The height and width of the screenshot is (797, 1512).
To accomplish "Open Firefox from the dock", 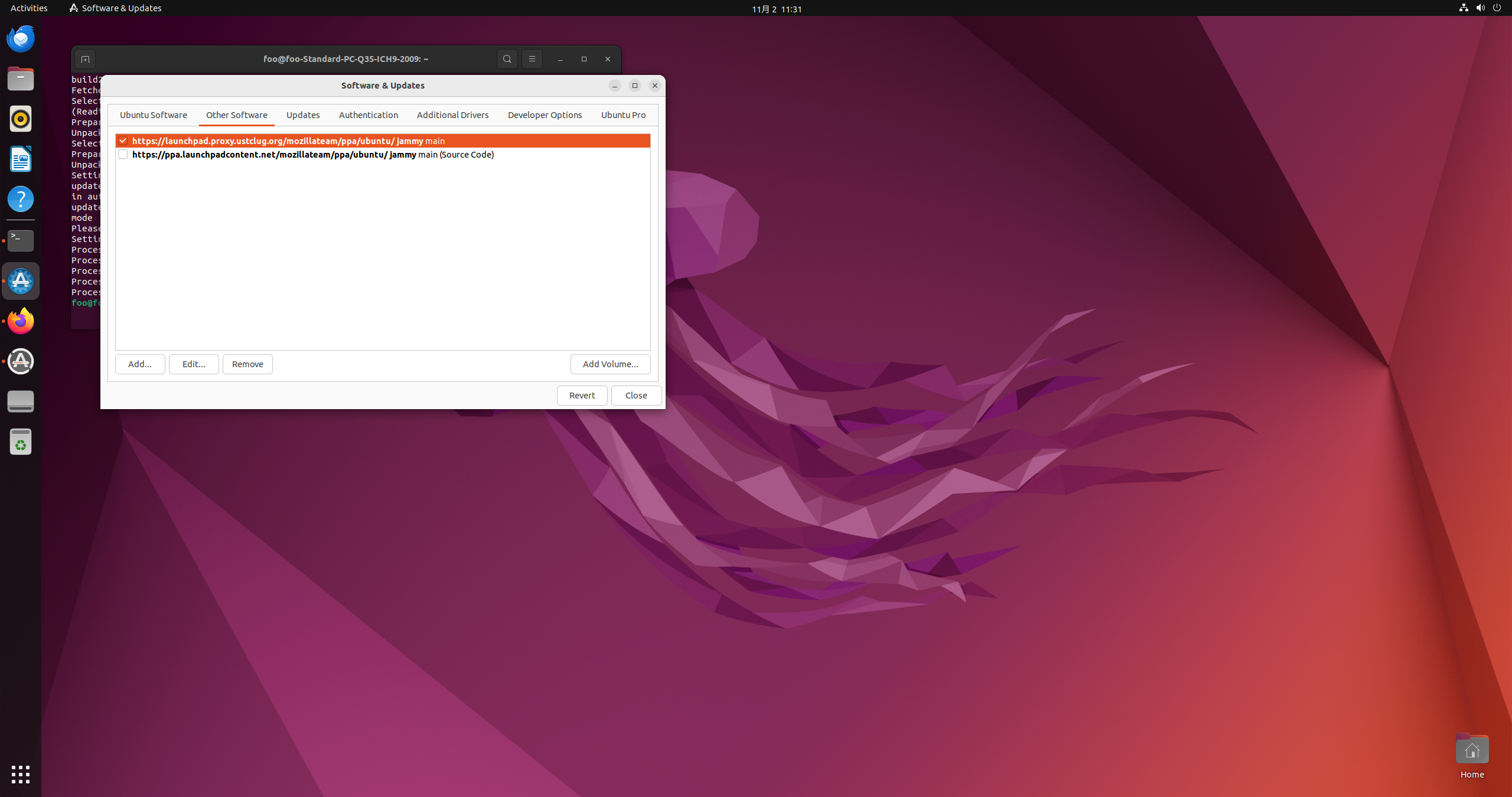I will point(21,321).
